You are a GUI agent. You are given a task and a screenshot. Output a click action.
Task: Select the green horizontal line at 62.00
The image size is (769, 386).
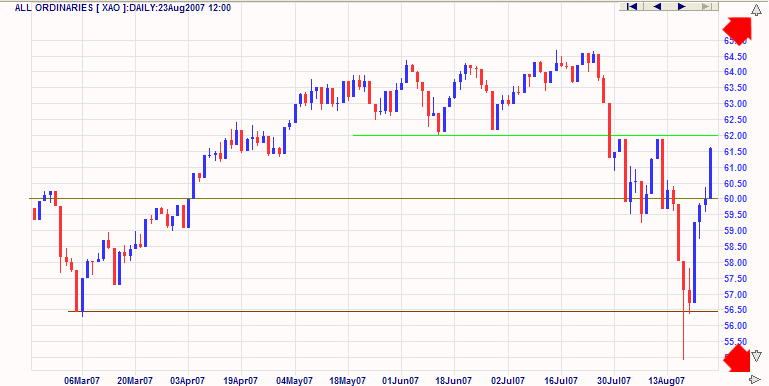pyautogui.click(x=535, y=135)
